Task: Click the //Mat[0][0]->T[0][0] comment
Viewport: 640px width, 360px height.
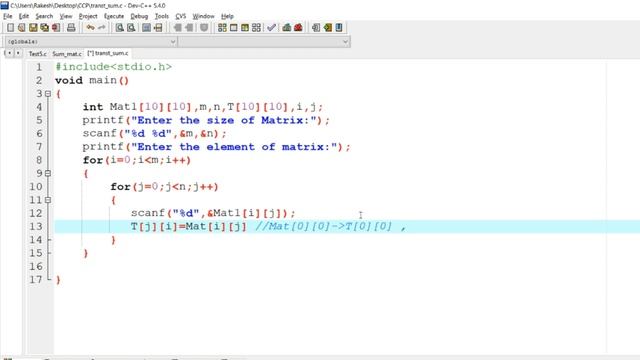Action: [x=324, y=227]
